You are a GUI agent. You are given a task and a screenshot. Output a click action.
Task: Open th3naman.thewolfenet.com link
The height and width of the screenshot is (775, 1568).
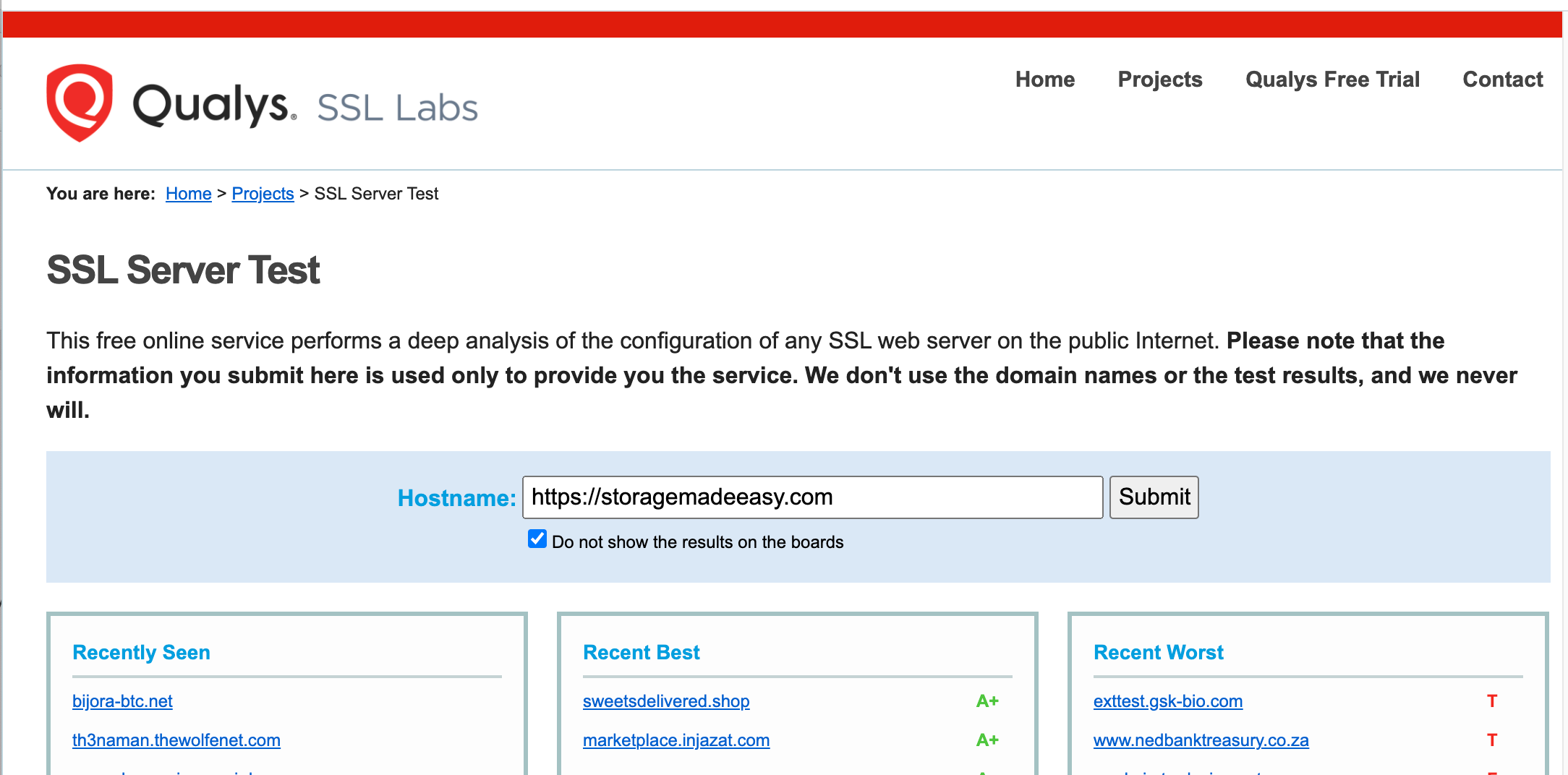176,740
